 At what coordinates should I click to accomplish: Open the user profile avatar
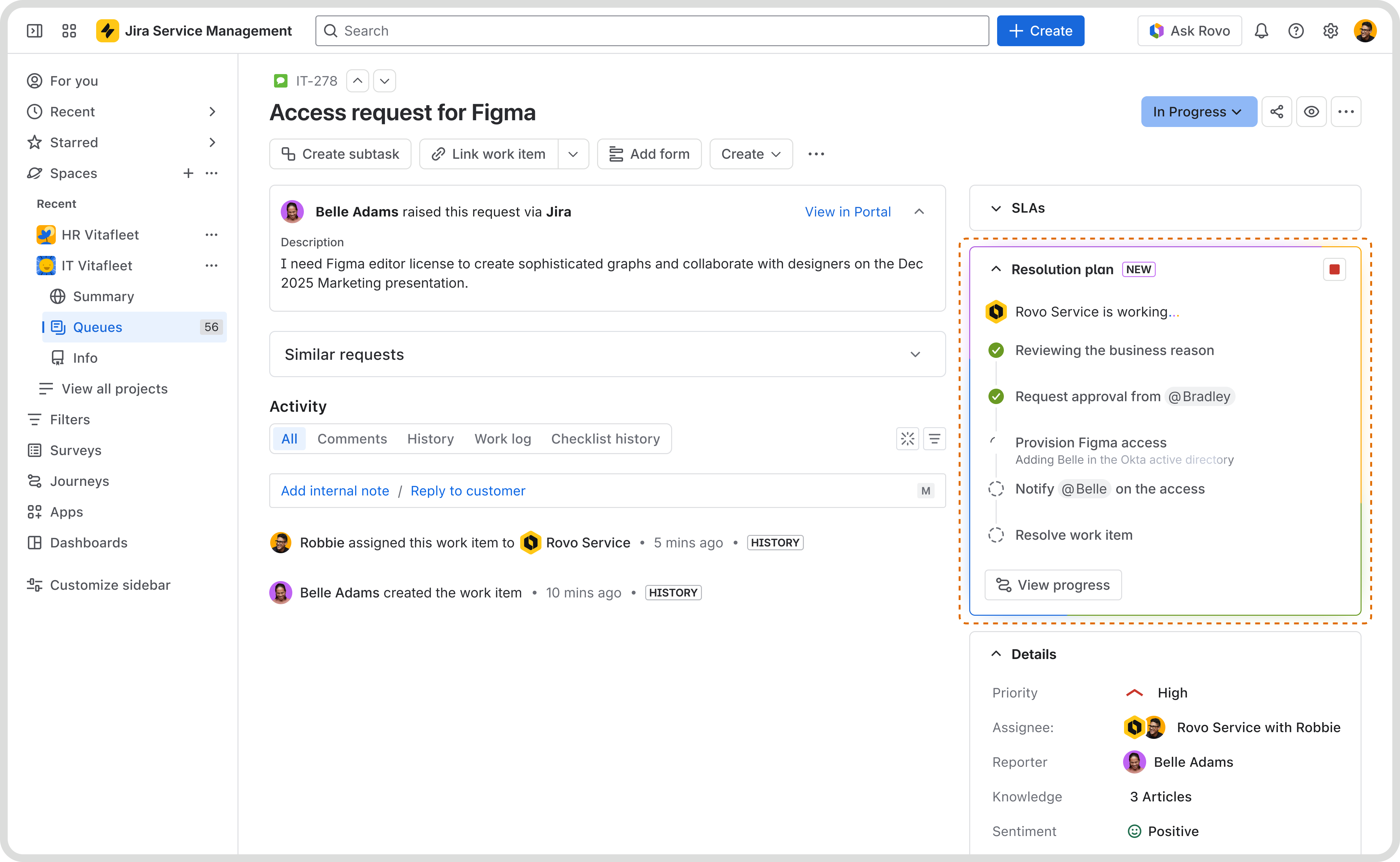point(1365,31)
